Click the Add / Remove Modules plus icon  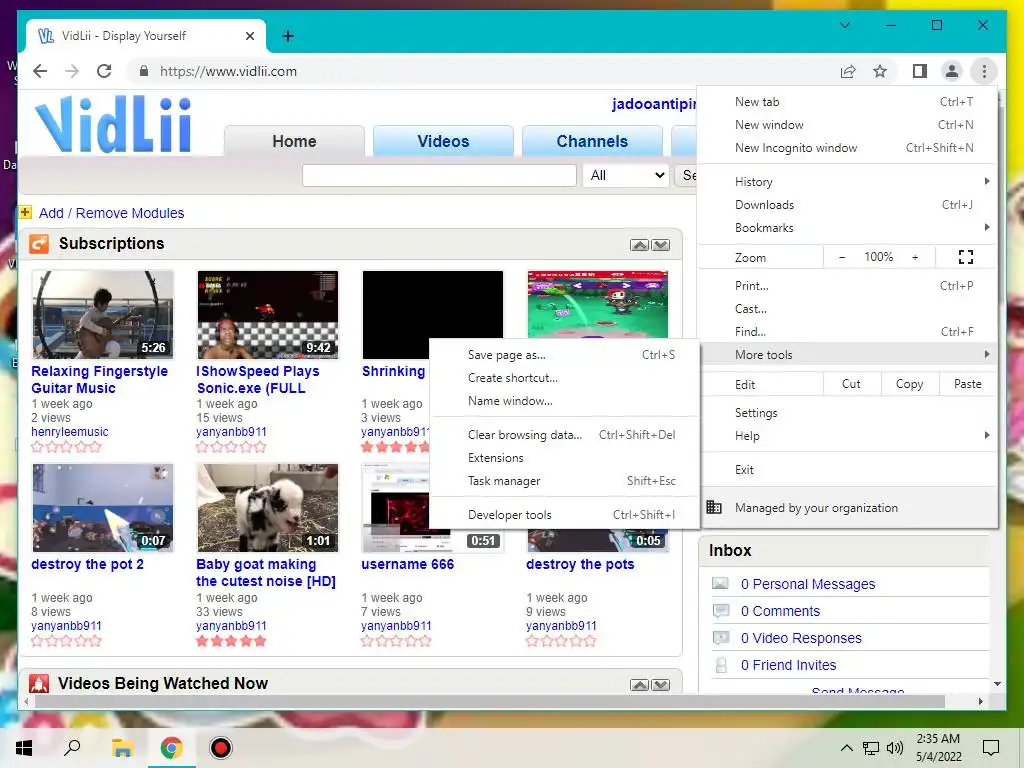point(25,212)
